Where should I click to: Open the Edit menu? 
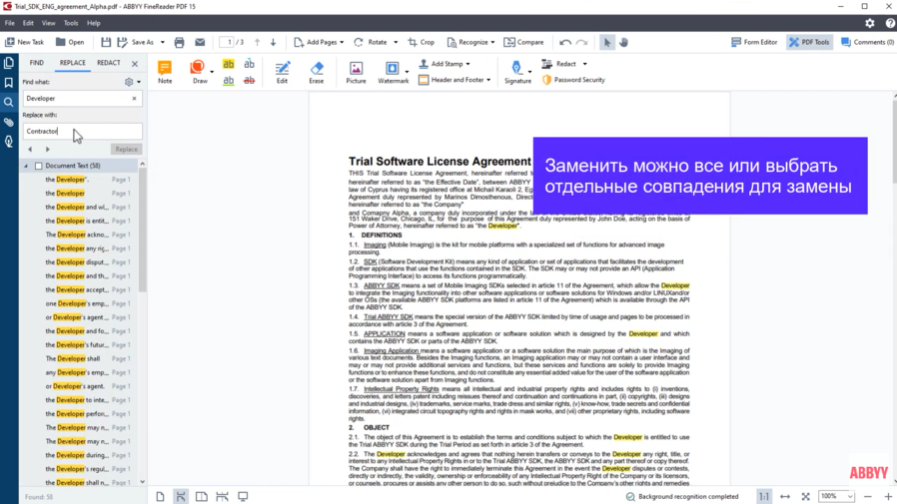click(x=28, y=23)
